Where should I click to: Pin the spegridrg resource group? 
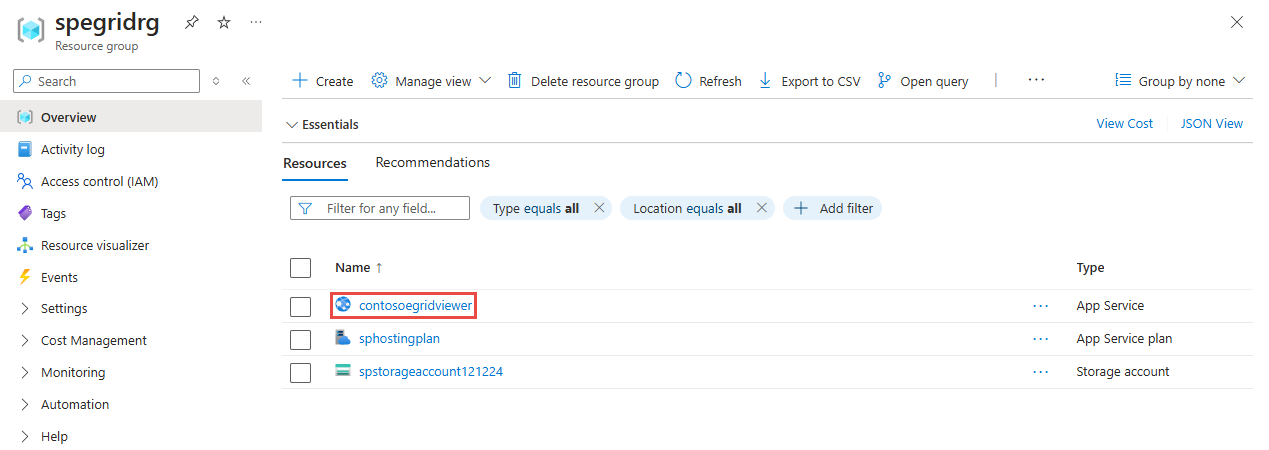192,22
